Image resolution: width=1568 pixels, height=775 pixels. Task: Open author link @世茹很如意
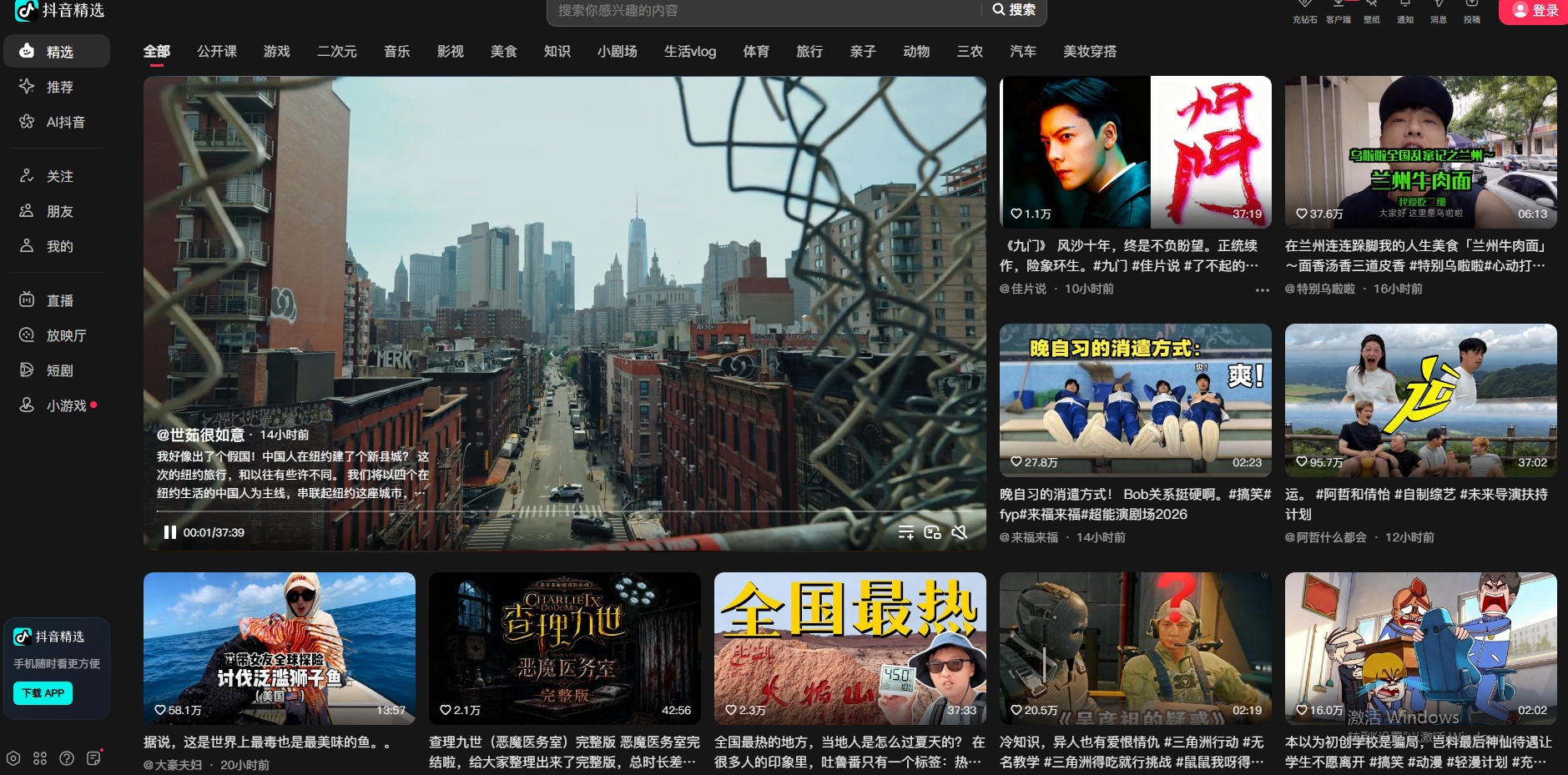point(200,435)
